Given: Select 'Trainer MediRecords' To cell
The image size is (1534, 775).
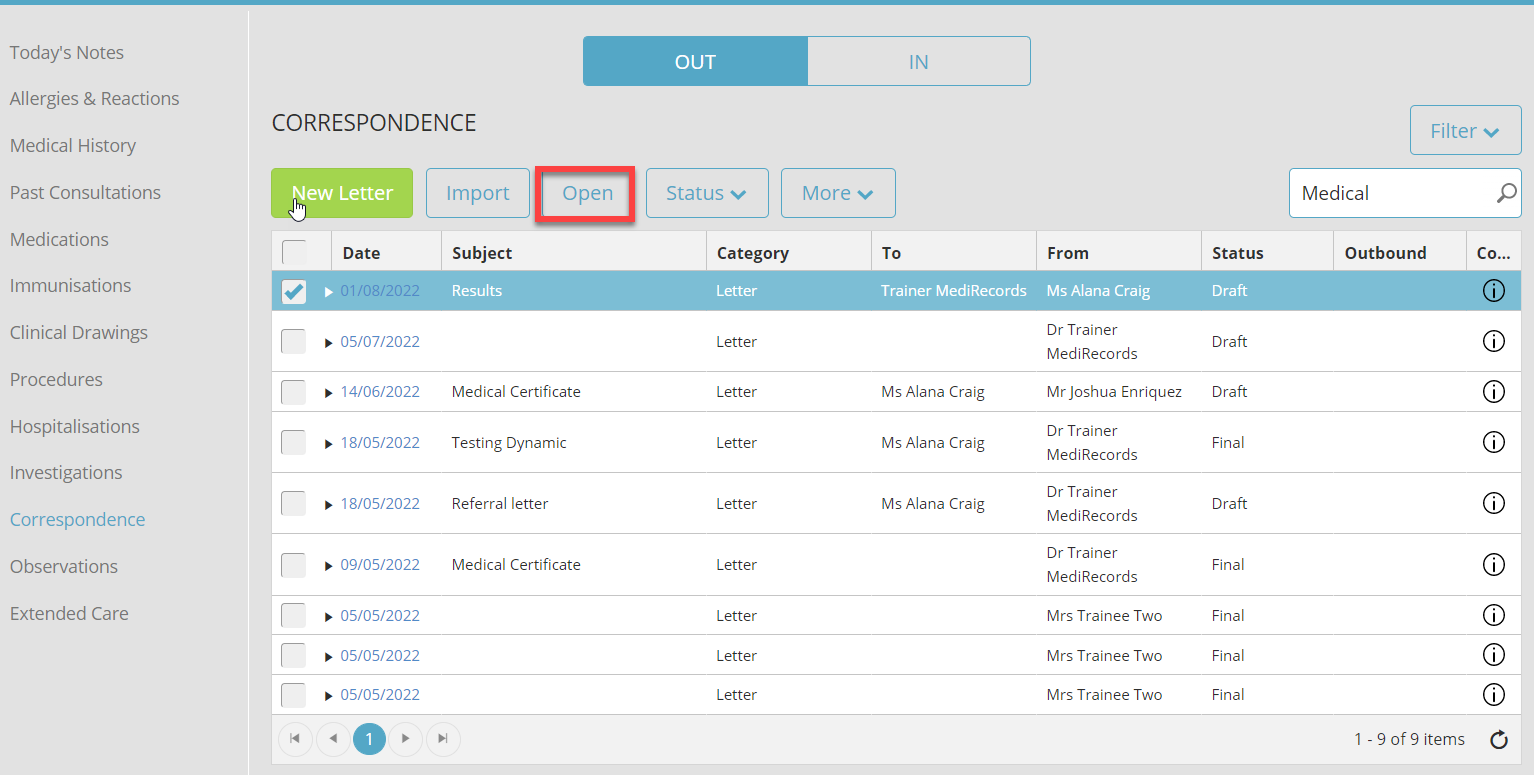Looking at the screenshot, I should tap(954, 291).
